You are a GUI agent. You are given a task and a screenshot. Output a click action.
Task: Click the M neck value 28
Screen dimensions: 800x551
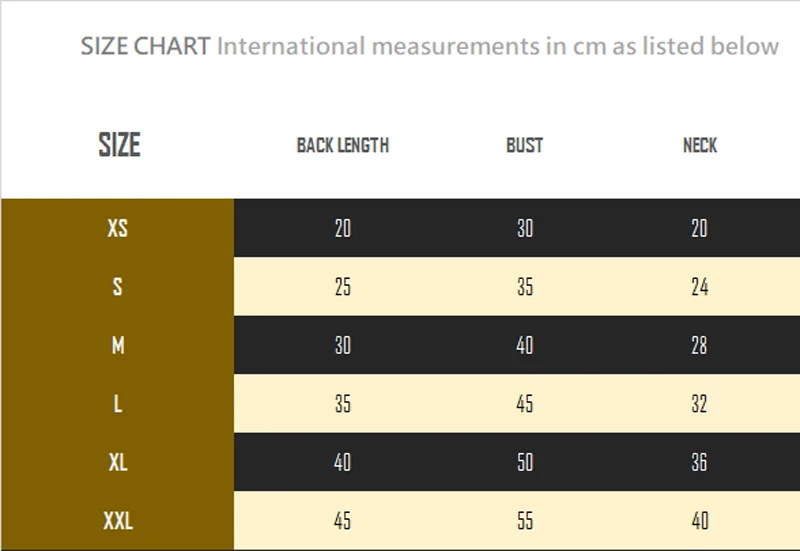700,346
